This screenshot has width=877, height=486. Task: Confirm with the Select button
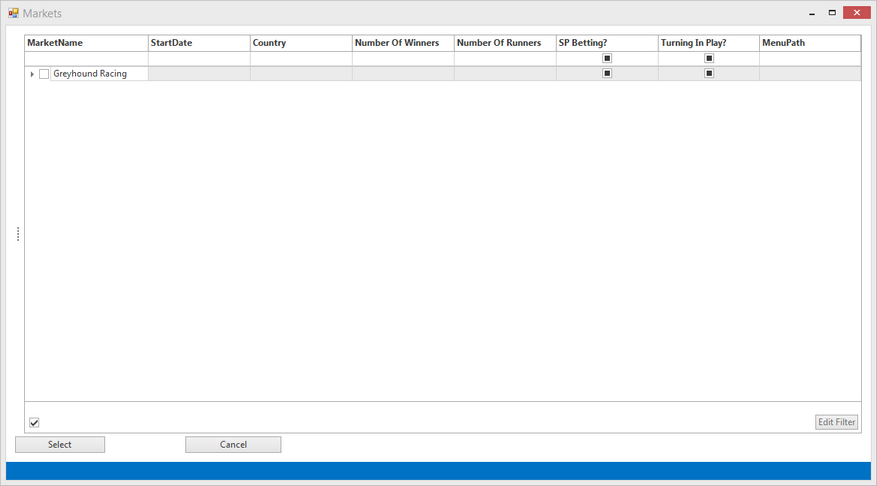coord(60,445)
